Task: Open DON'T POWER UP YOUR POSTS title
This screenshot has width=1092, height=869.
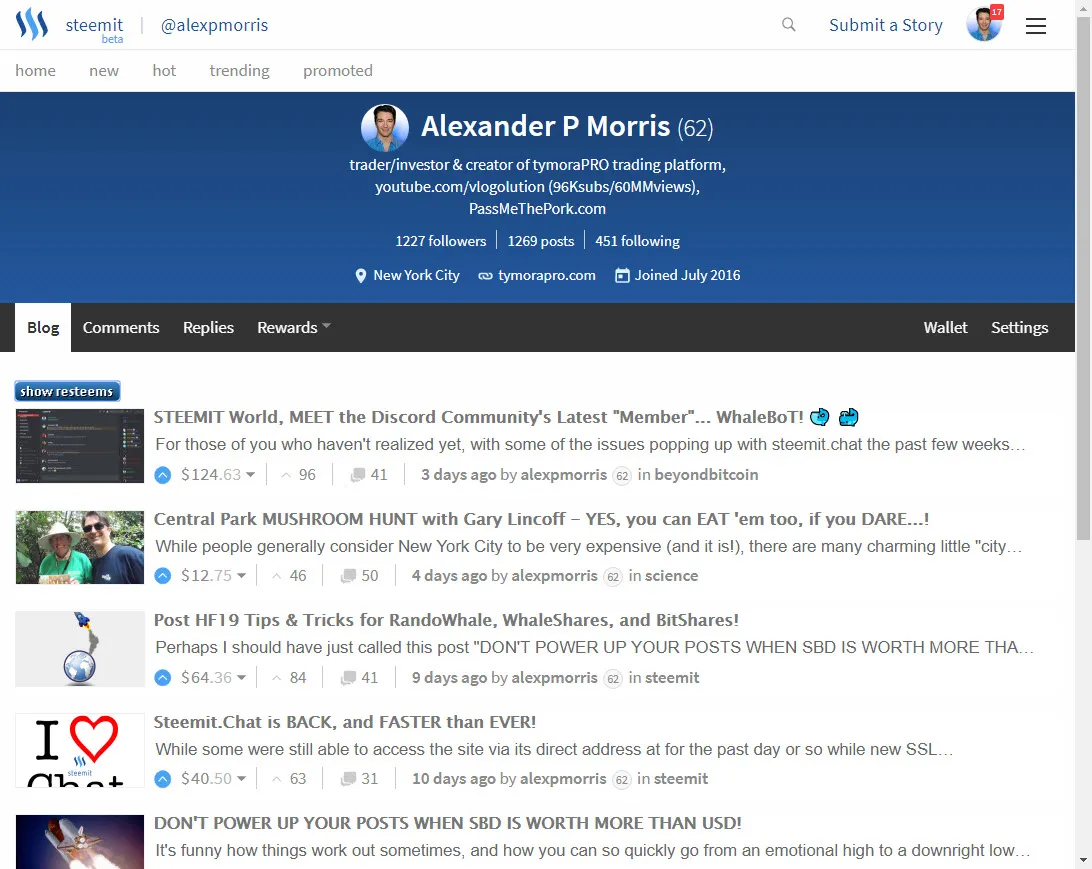Action: point(447,823)
